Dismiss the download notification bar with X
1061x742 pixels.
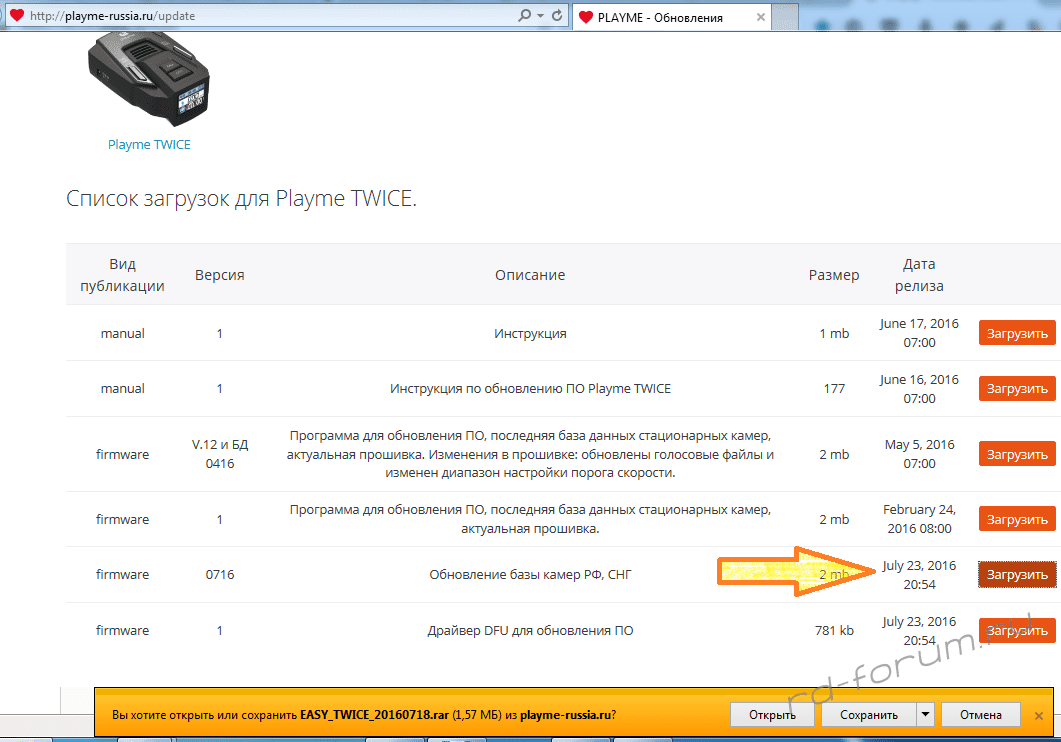pos(1039,716)
